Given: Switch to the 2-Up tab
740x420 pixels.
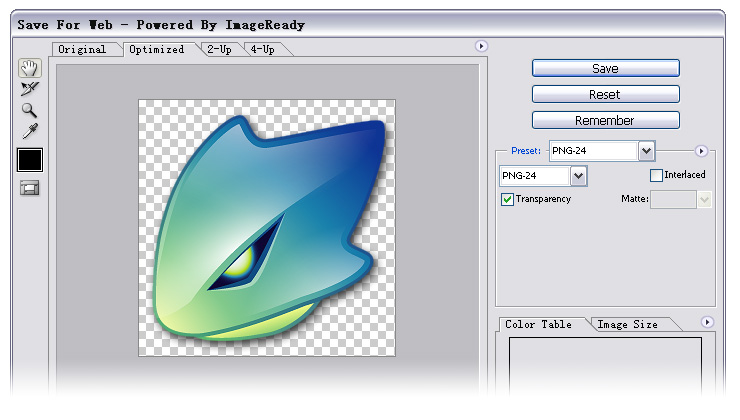Looking at the screenshot, I should (x=219, y=50).
